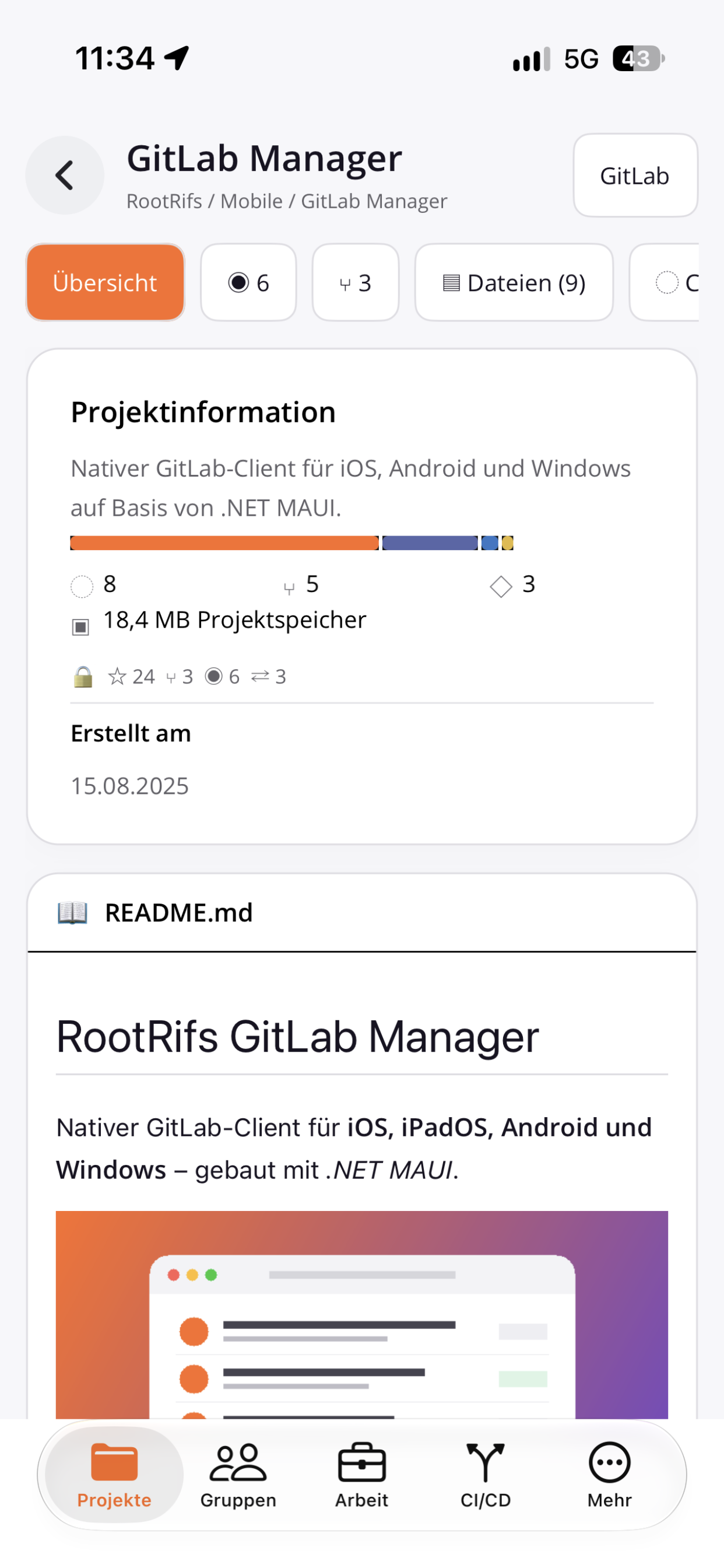
Task: Switch to Gruppen in bottom bar
Action: tap(238, 1474)
